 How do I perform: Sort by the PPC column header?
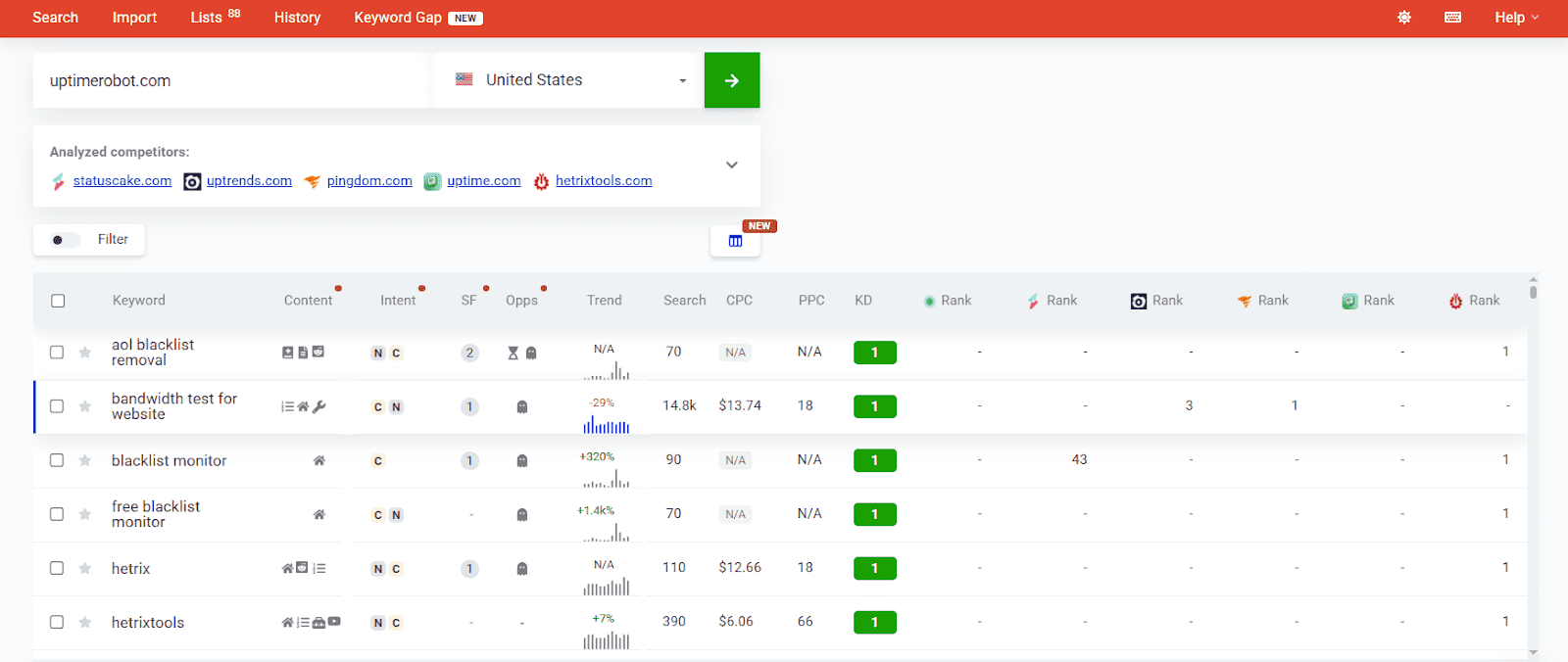(x=811, y=301)
